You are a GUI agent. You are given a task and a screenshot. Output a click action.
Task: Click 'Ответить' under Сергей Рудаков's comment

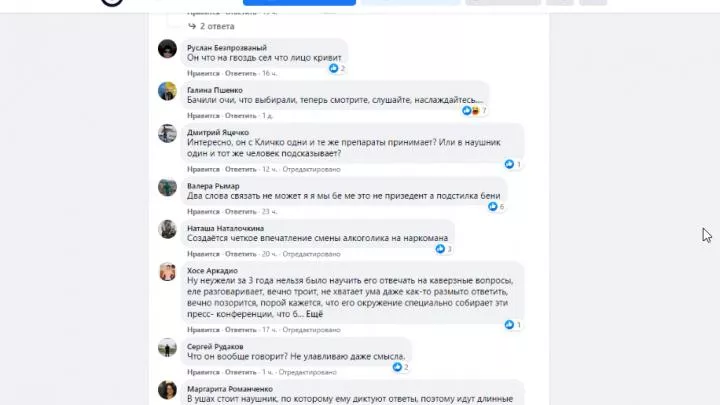click(x=241, y=372)
